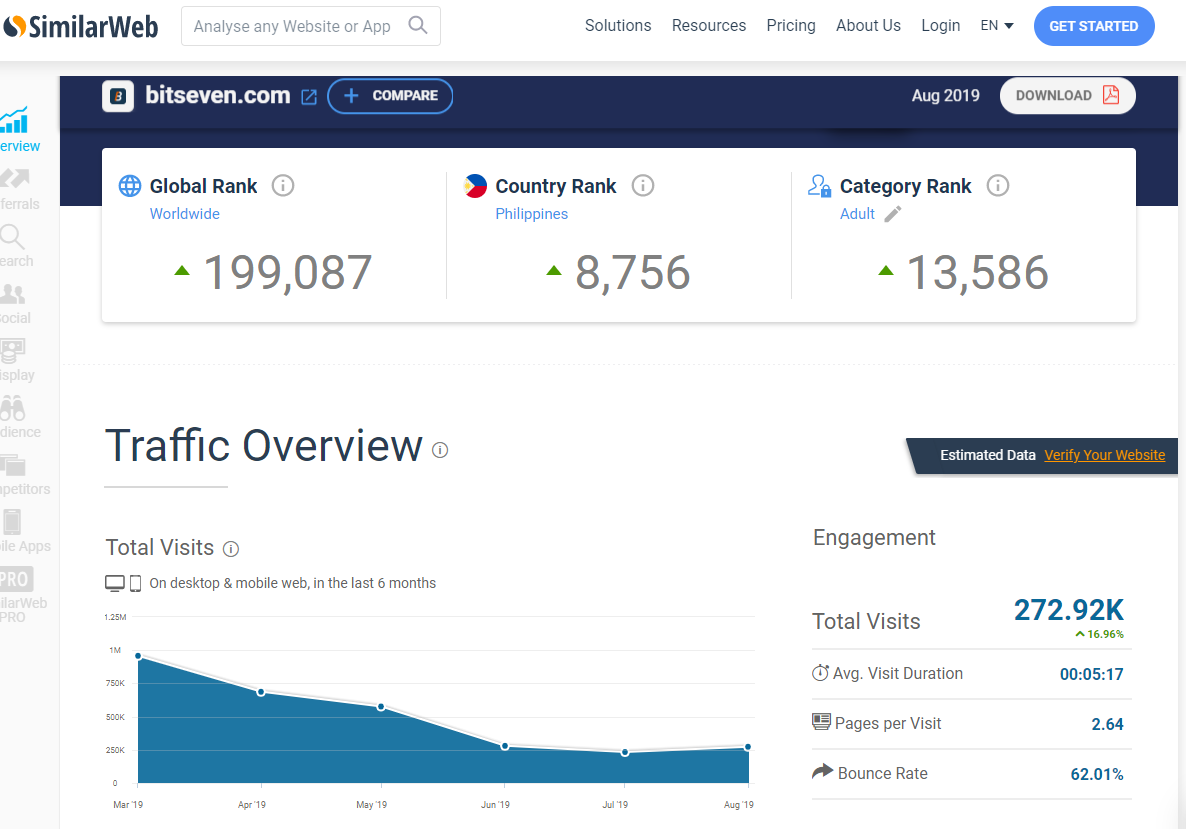
Task: Click the Category Rank value 13,586
Action: pos(977,272)
